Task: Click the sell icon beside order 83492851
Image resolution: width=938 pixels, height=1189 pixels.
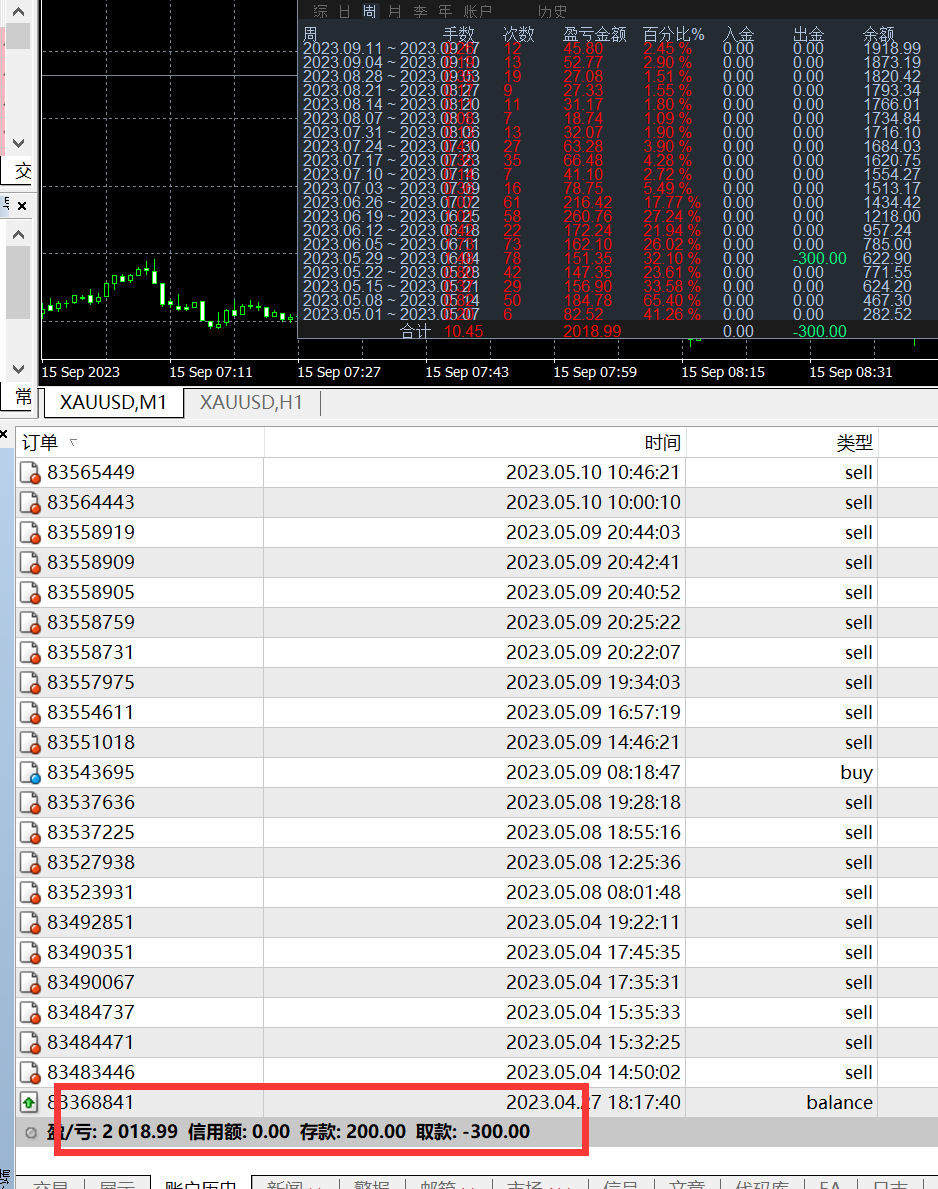Action: 30,923
